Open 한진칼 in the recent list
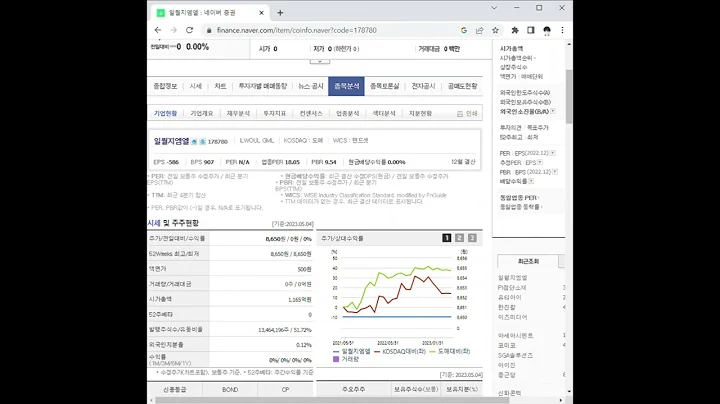 507,307
